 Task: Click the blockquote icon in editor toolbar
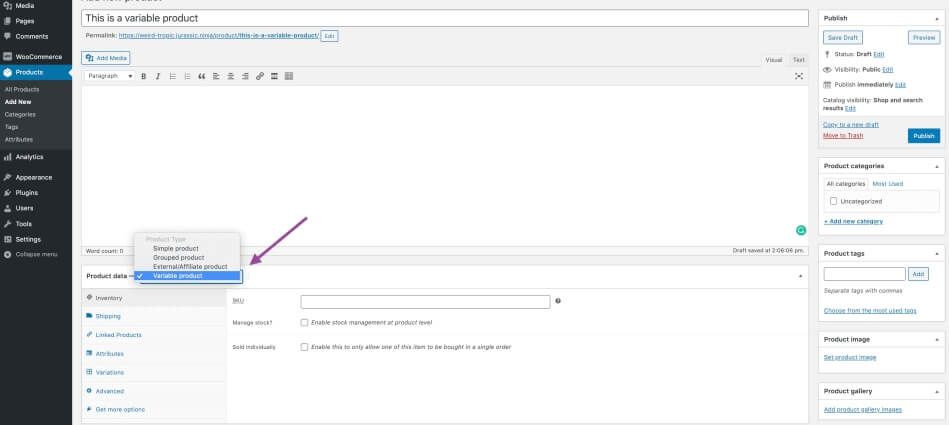click(x=202, y=76)
